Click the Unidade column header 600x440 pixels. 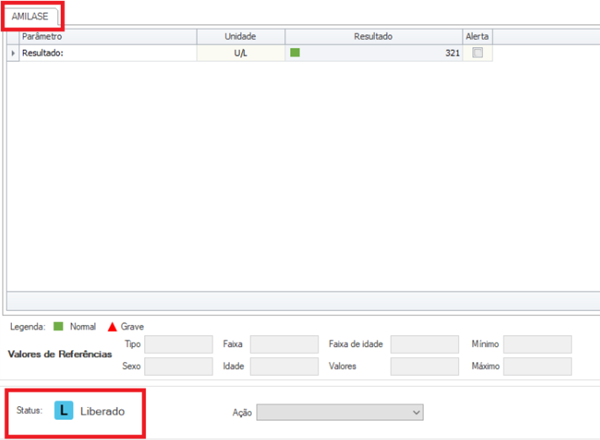click(241, 36)
